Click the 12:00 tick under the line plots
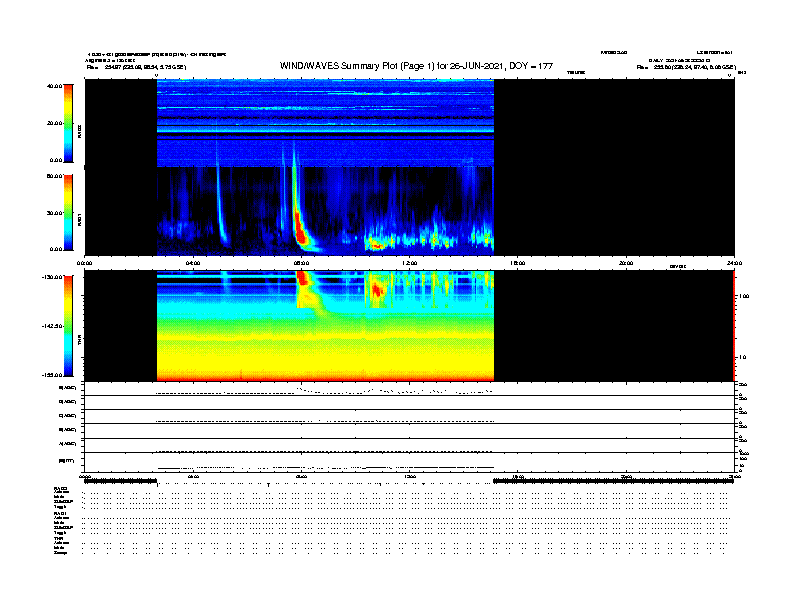792x612 pixels. 410,476
